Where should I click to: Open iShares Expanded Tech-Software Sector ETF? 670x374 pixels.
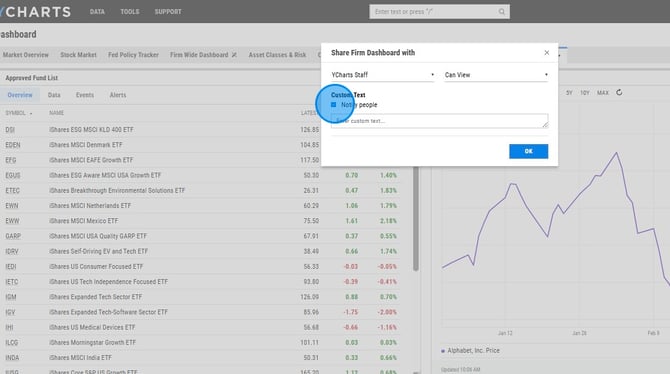coord(108,312)
